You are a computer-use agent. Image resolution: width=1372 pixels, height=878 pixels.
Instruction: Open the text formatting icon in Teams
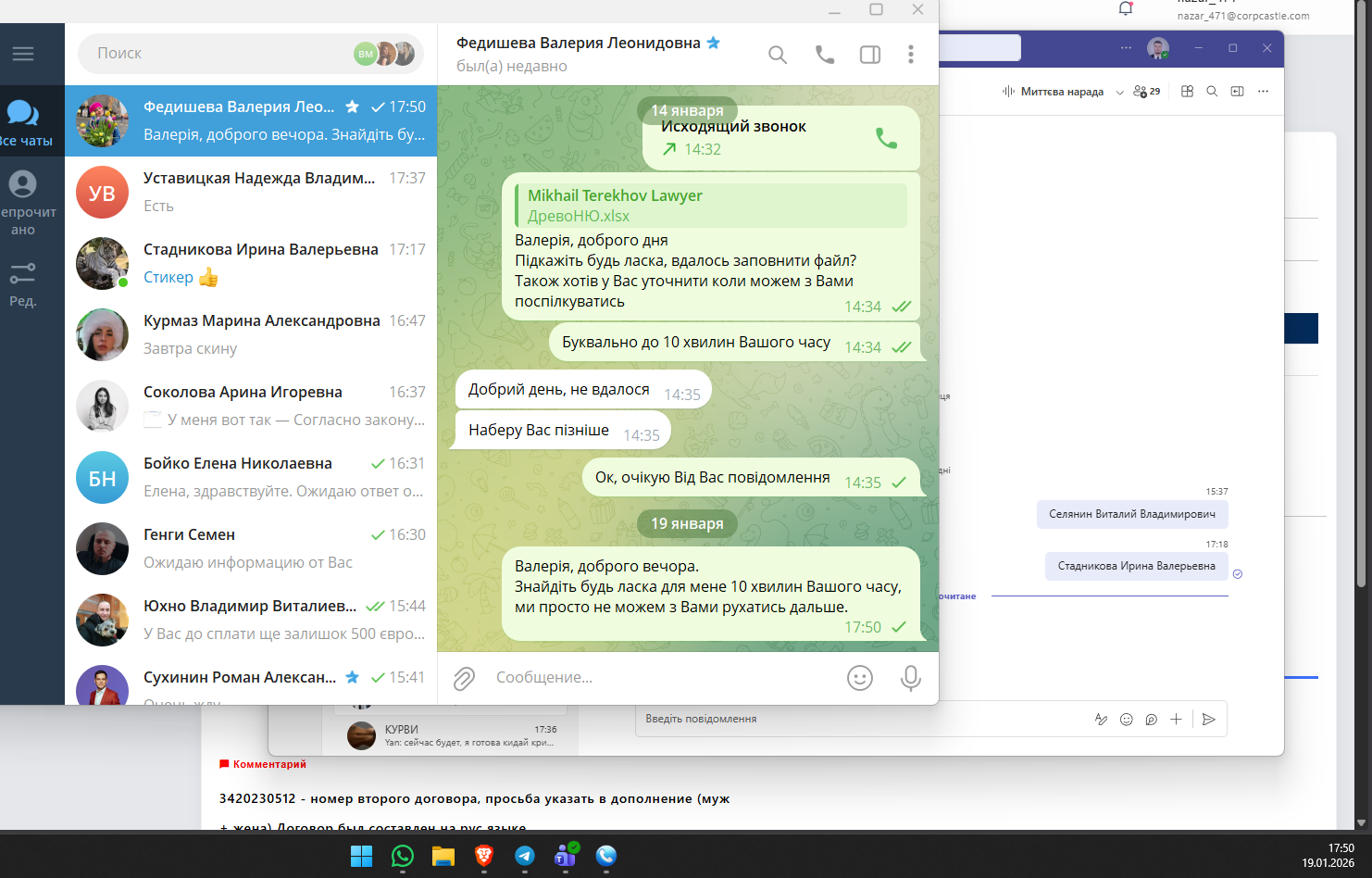(x=1101, y=720)
